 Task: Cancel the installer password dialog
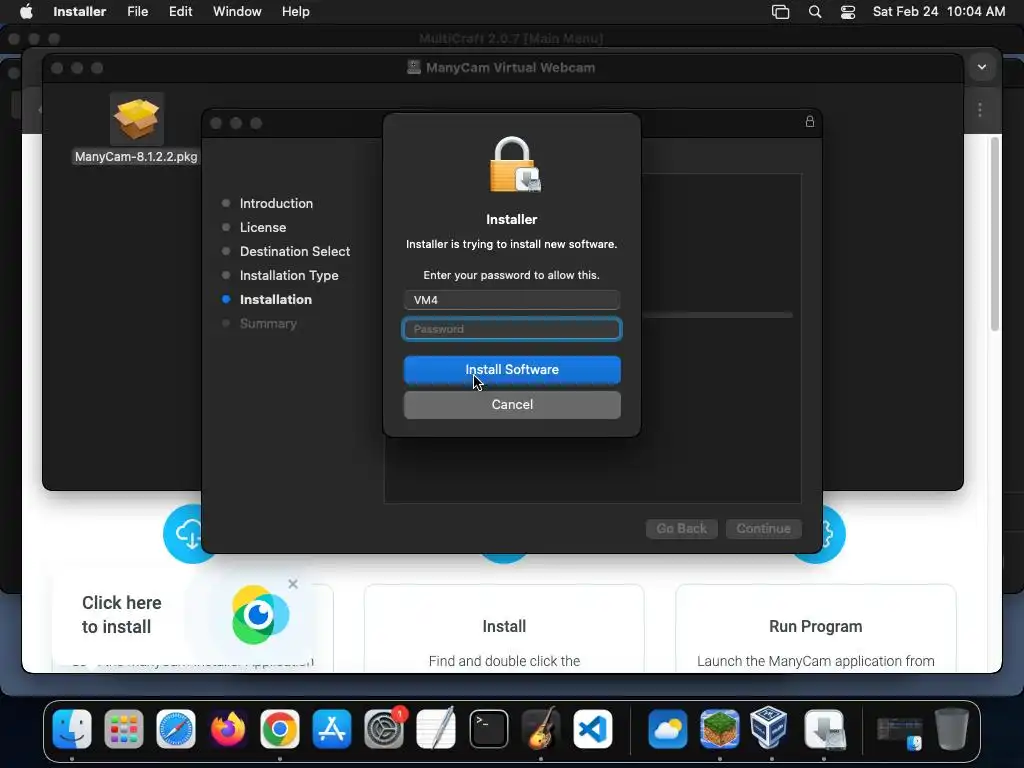pos(512,405)
